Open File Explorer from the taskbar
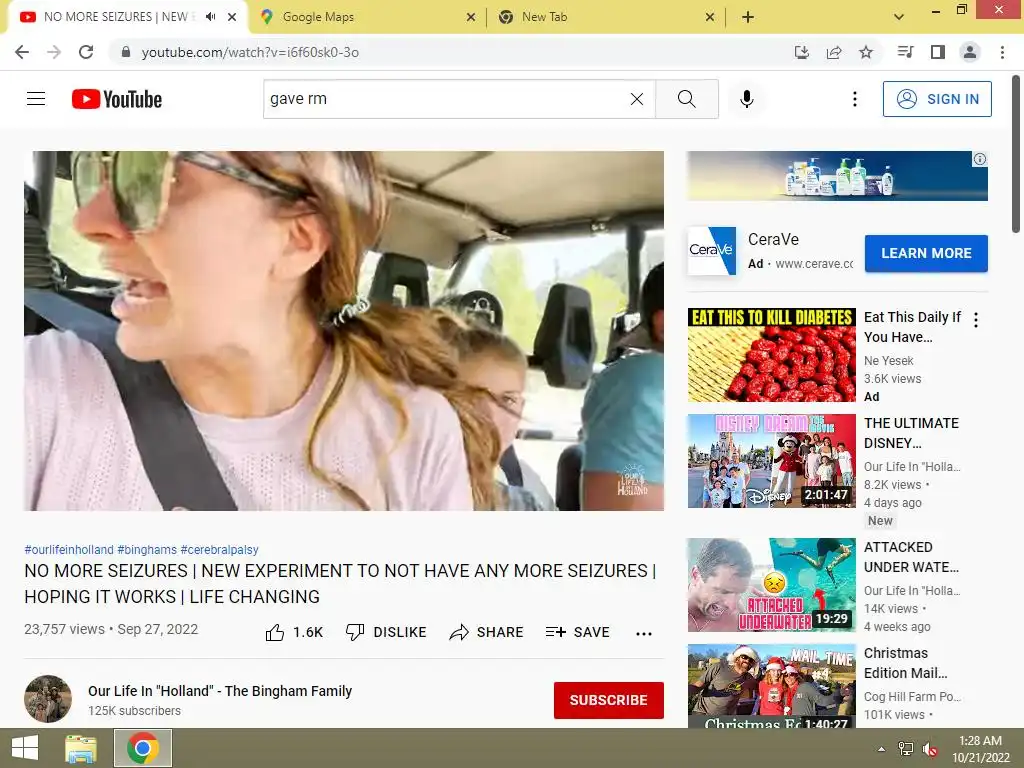 click(80, 748)
